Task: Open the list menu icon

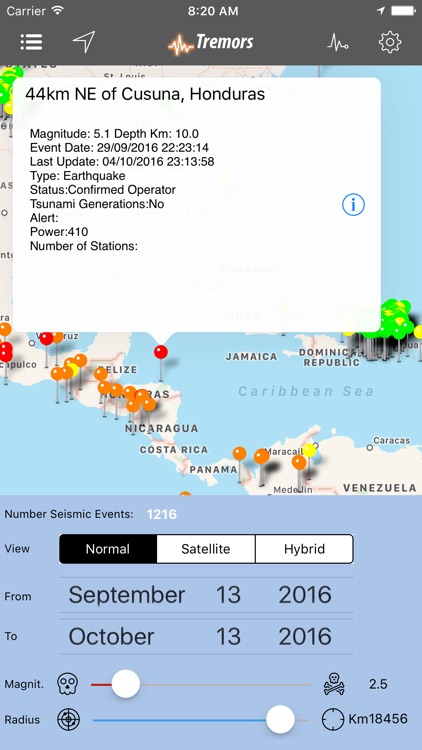Action: tap(32, 42)
